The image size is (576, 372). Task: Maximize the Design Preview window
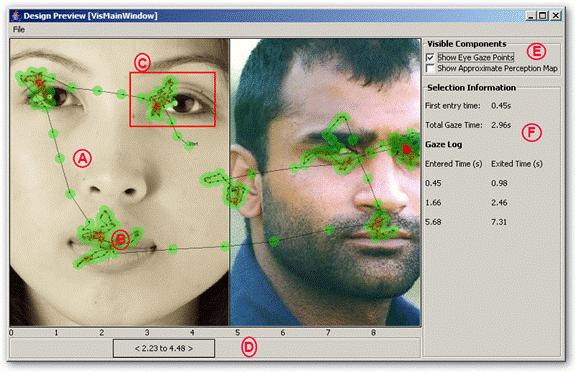pyautogui.click(x=543, y=15)
